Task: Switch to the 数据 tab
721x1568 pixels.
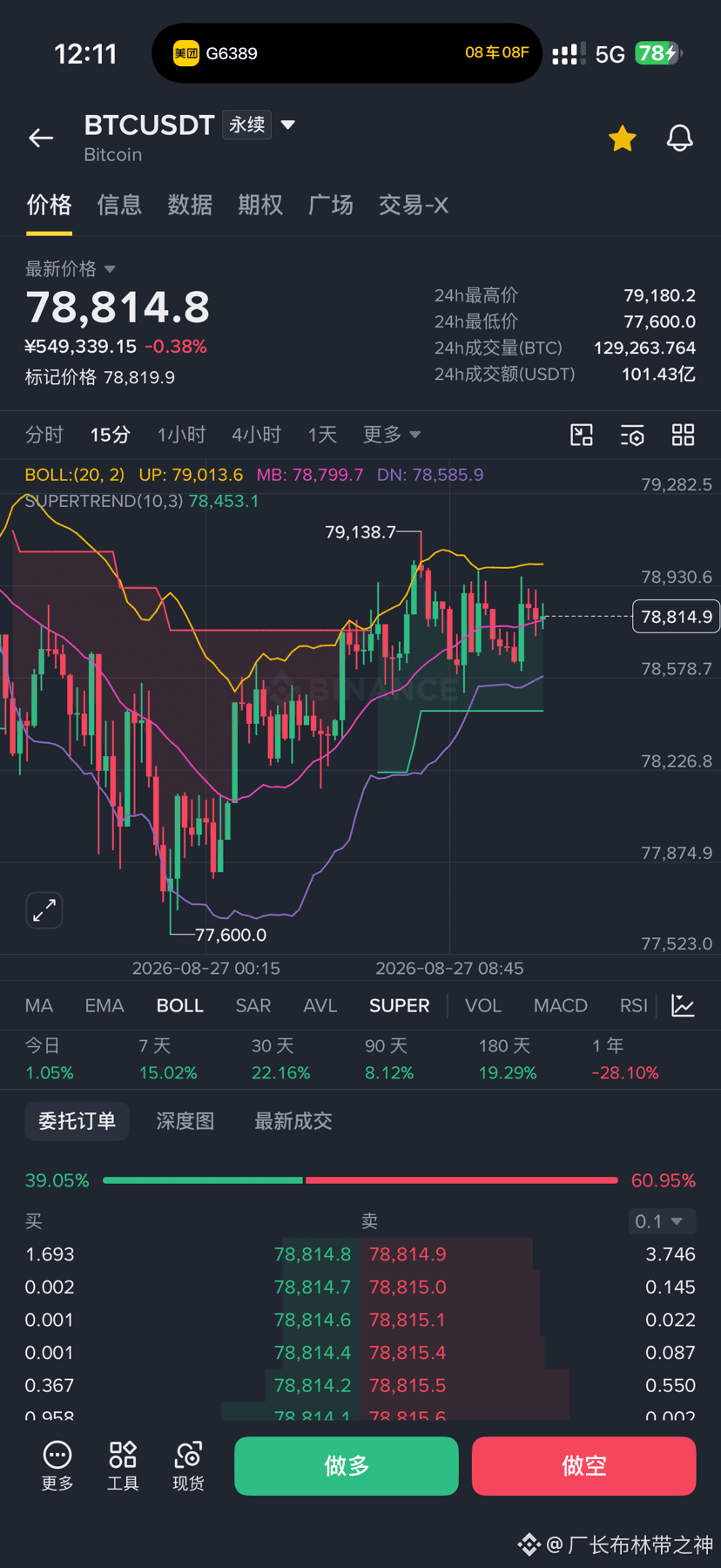Action: [190, 205]
